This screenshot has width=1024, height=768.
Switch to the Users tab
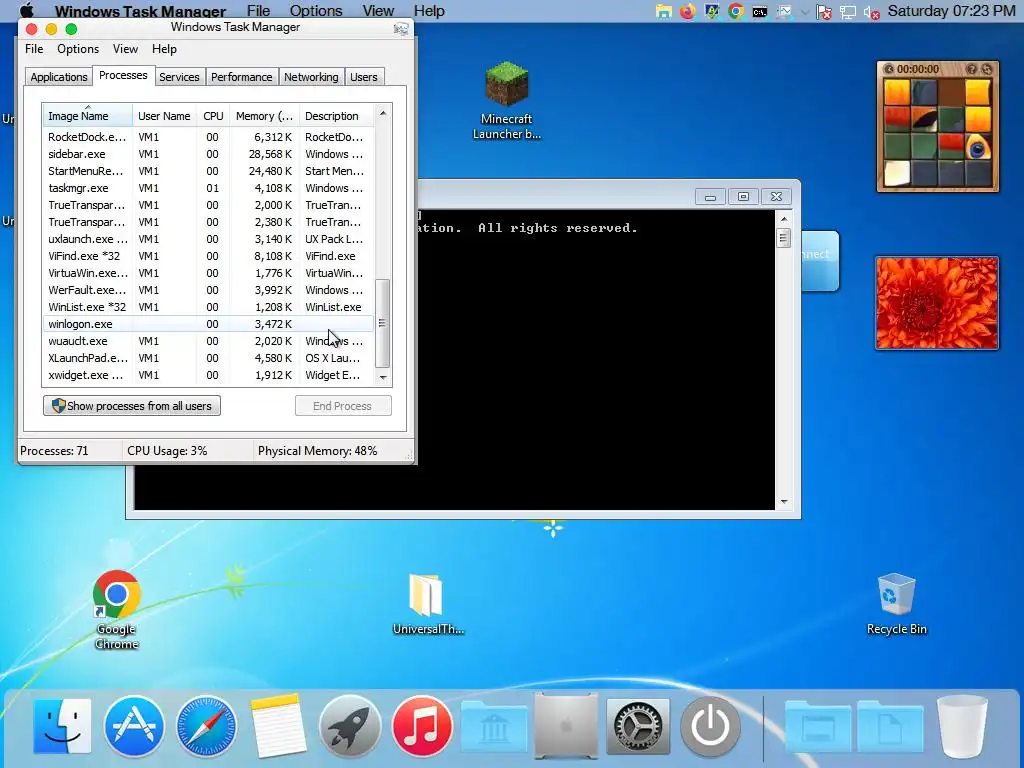(x=364, y=77)
